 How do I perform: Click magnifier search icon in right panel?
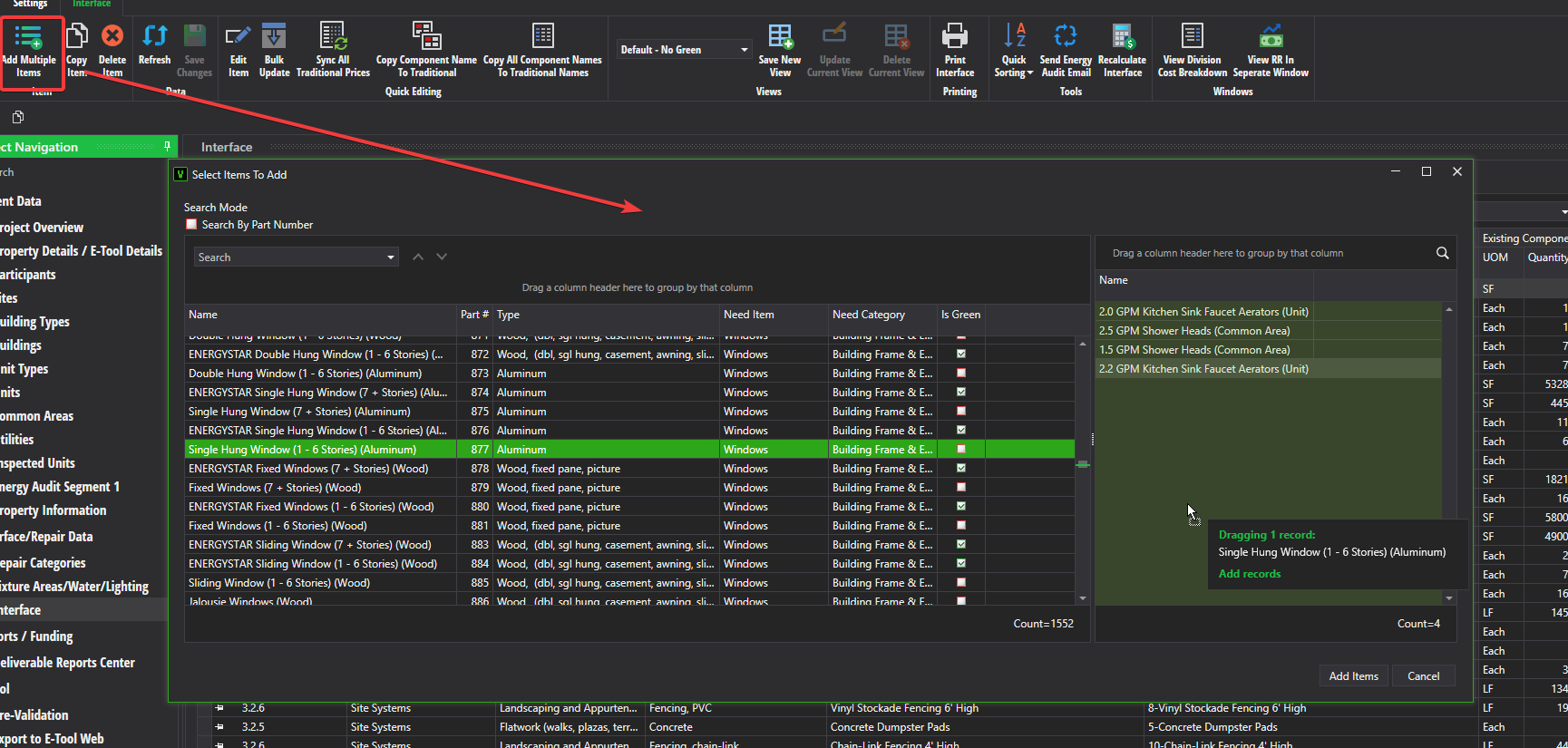coord(1442,253)
